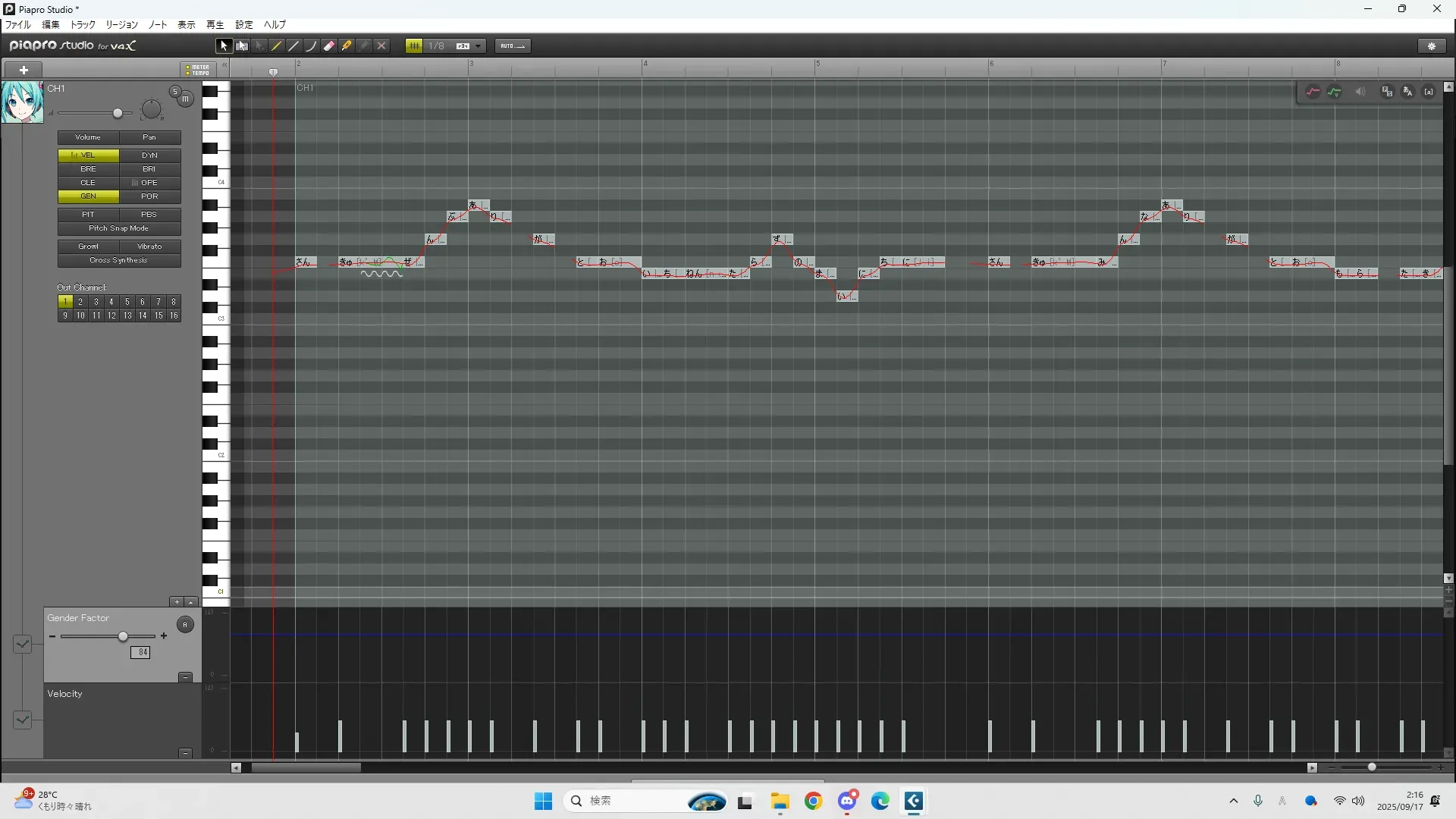Click the phoneme bracket [a] display icon

pos(1429,92)
